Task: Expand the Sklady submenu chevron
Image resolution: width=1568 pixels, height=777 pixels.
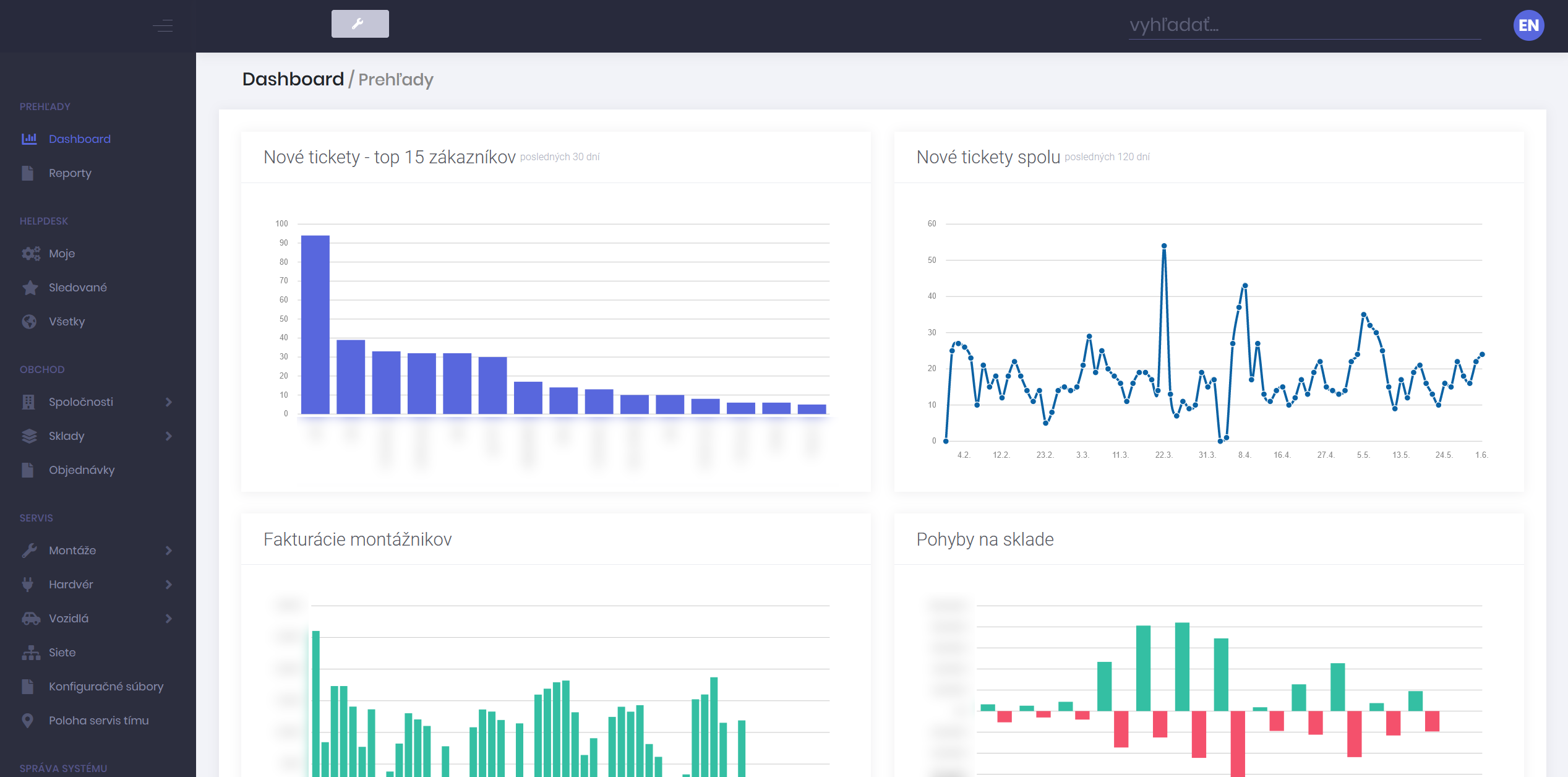Action: click(x=168, y=436)
